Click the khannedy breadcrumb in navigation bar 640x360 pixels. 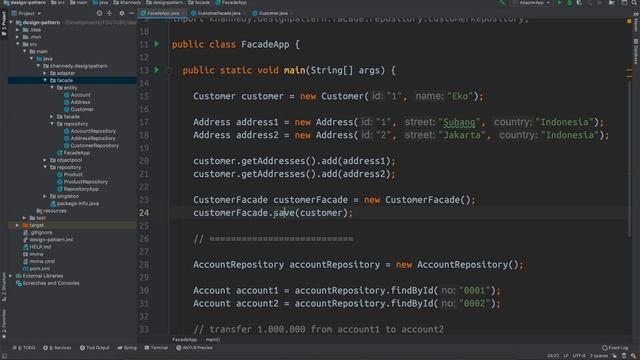(127, 3)
